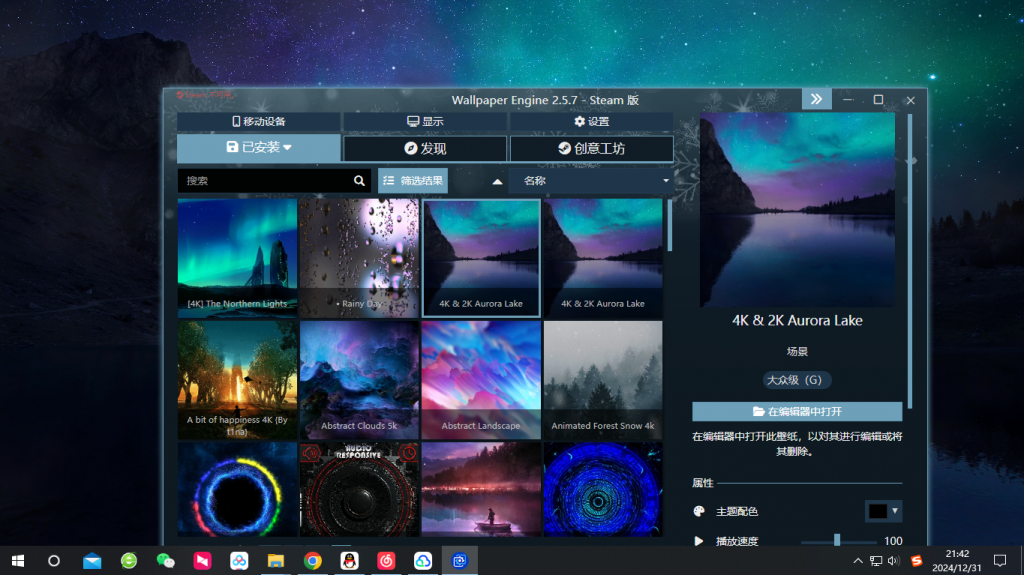1024x575 pixels.
Task: Select the highlighted 4K & 2K Aurora Lake thumbnail
Action: [x=481, y=258]
